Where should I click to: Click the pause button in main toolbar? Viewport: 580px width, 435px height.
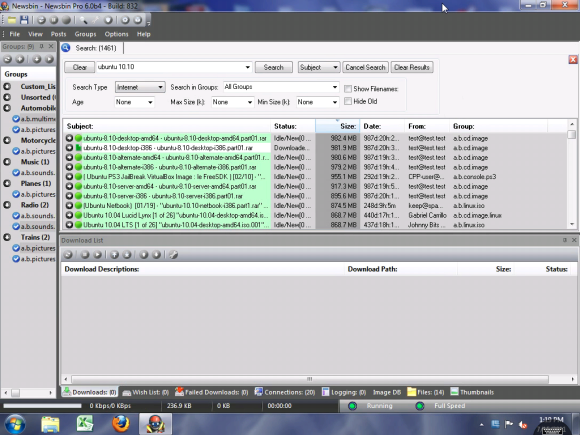[54, 20]
